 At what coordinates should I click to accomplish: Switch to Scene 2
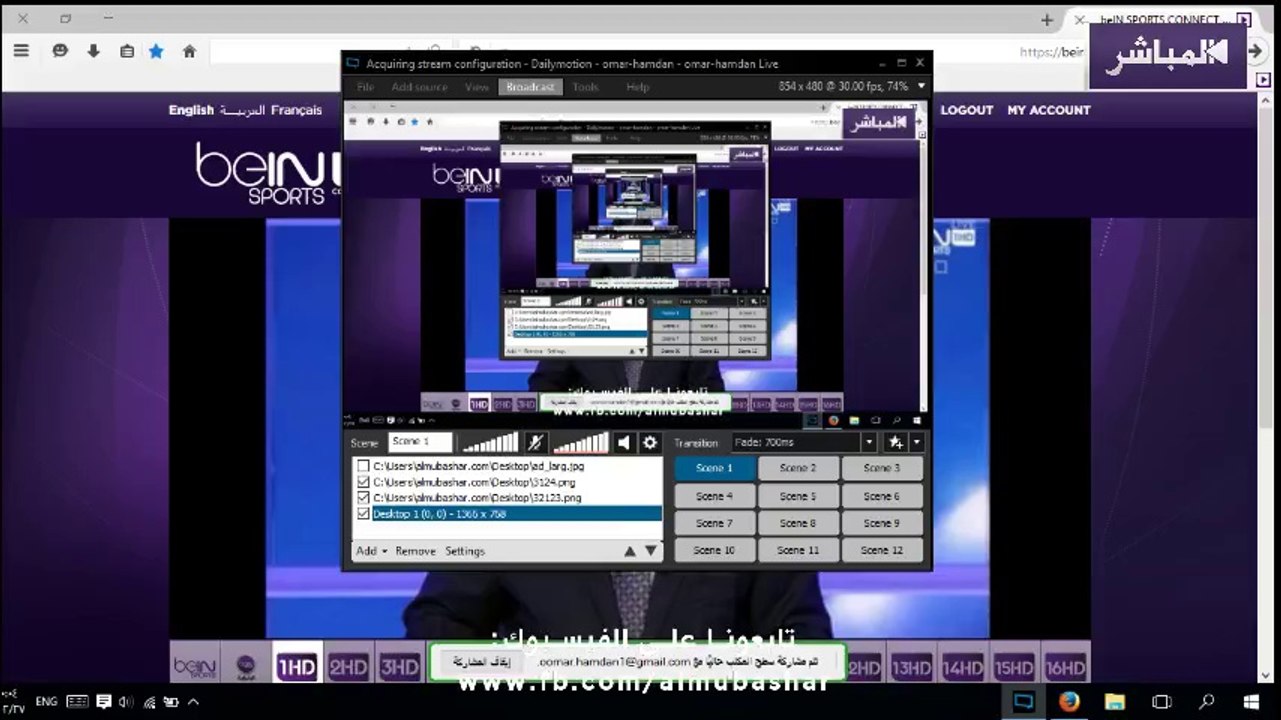(x=798, y=468)
